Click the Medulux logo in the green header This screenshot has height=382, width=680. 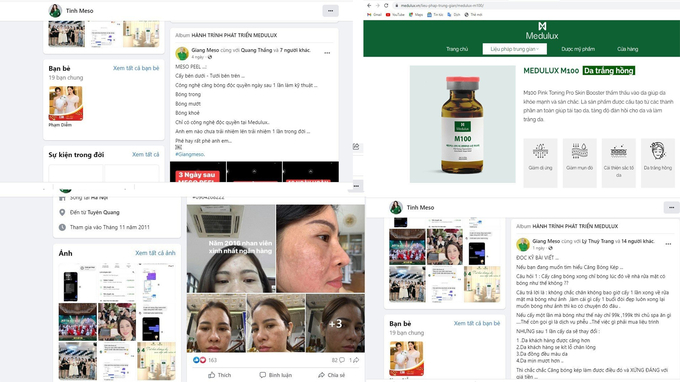[x=542, y=31]
